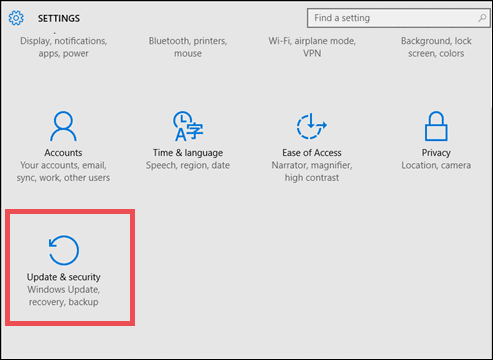The height and width of the screenshot is (360, 493).
Task: Click the 'Bluetooth, printers, mouse' description
Action: [188, 47]
